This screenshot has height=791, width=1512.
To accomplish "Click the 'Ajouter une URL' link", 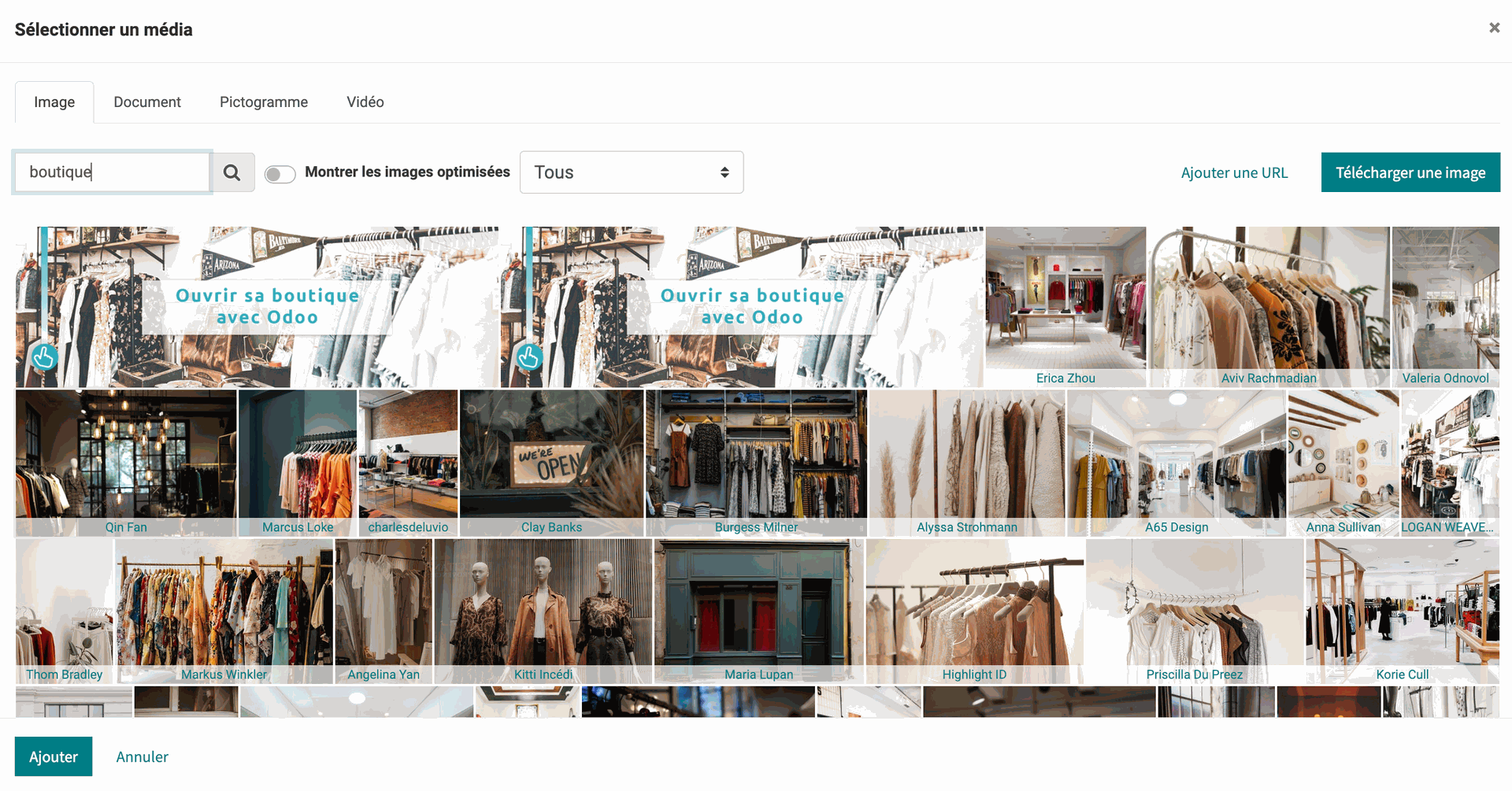I will click(1234, 172).
